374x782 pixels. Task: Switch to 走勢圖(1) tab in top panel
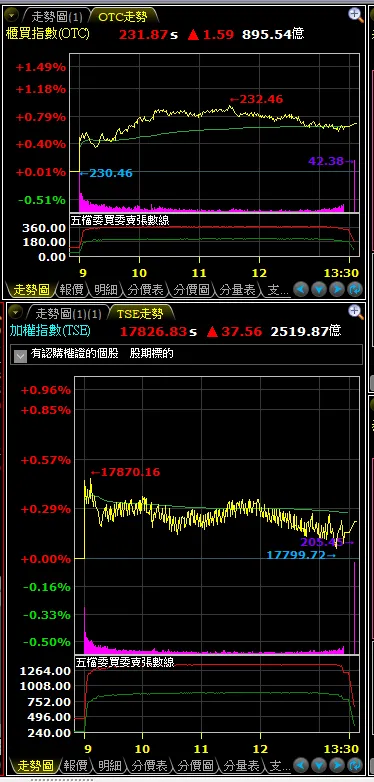point(56,16)
